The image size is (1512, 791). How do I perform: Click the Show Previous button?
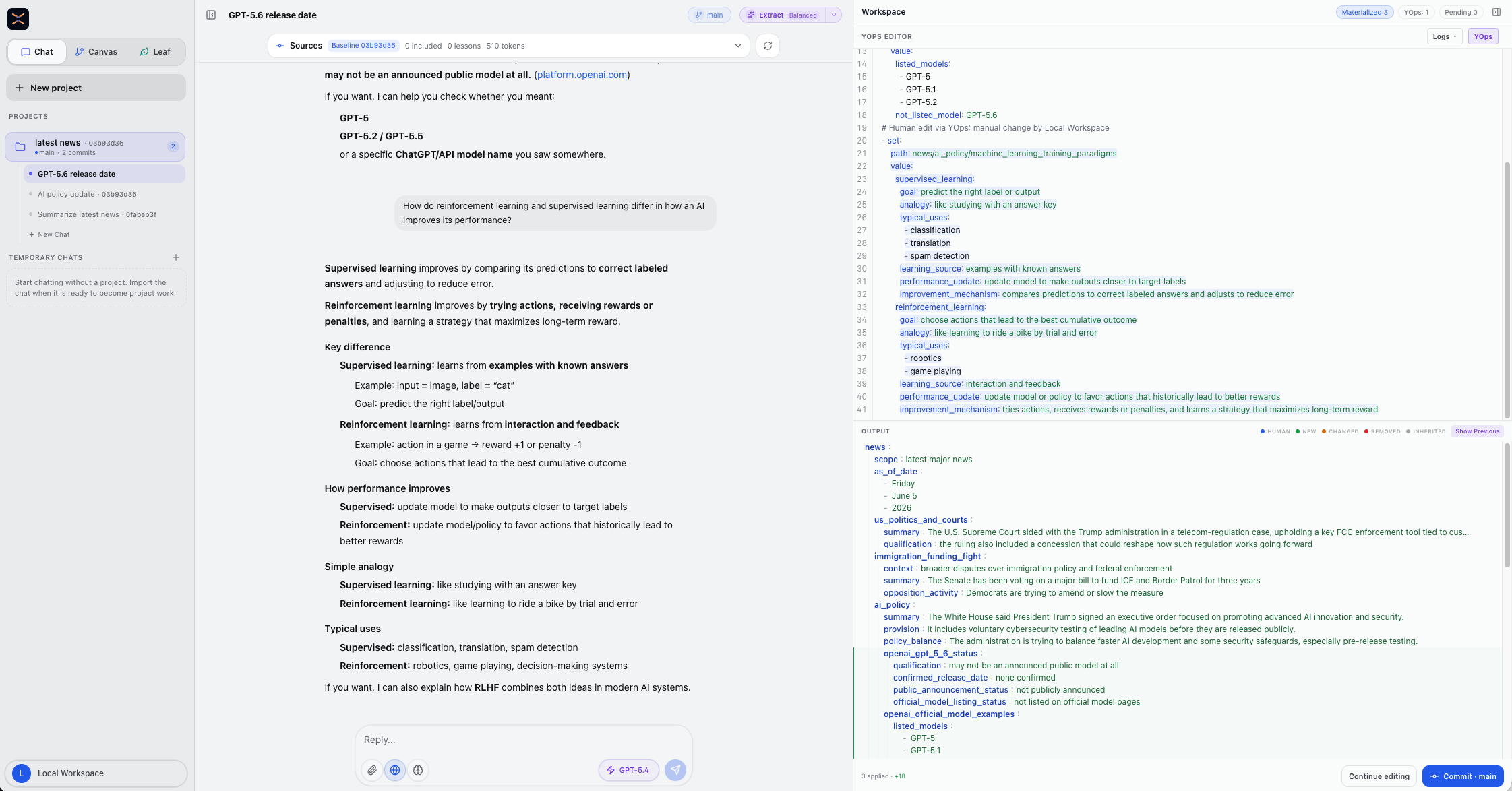pyautogui.click(x=1477, y=431)
